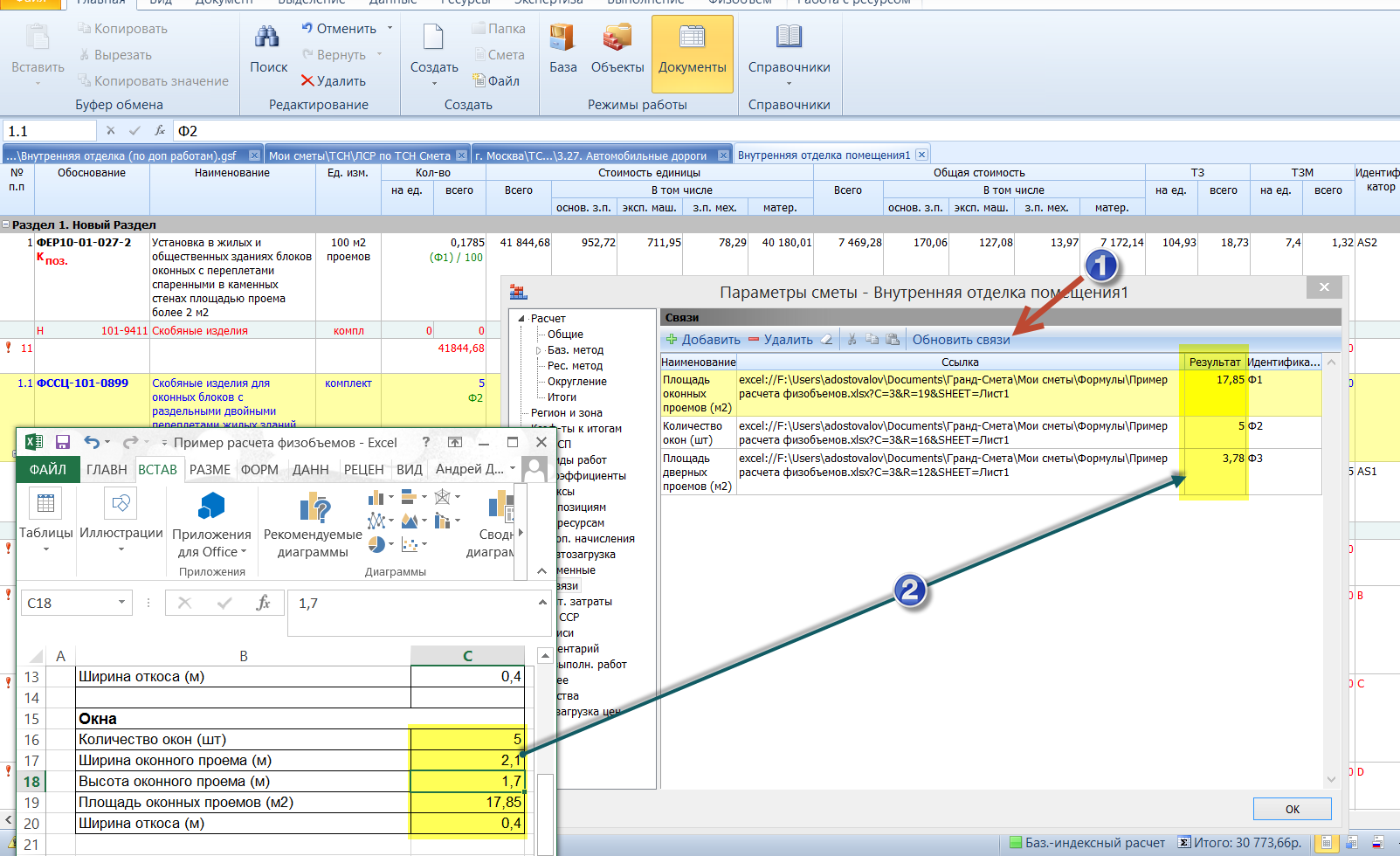Switch to Excel ГЛАВН tab
Image resolution: width=1400 pixels, height=856 pixels.
coord(107,470)
